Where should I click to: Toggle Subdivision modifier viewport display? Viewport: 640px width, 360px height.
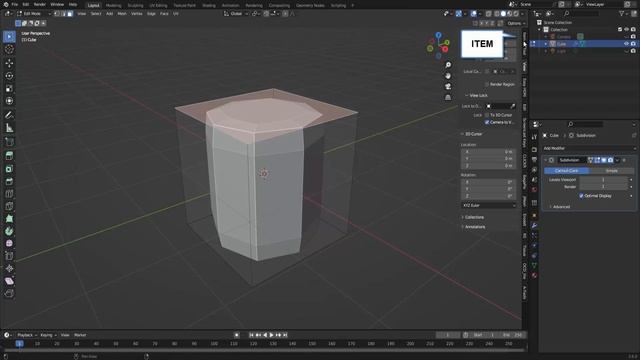604,160
